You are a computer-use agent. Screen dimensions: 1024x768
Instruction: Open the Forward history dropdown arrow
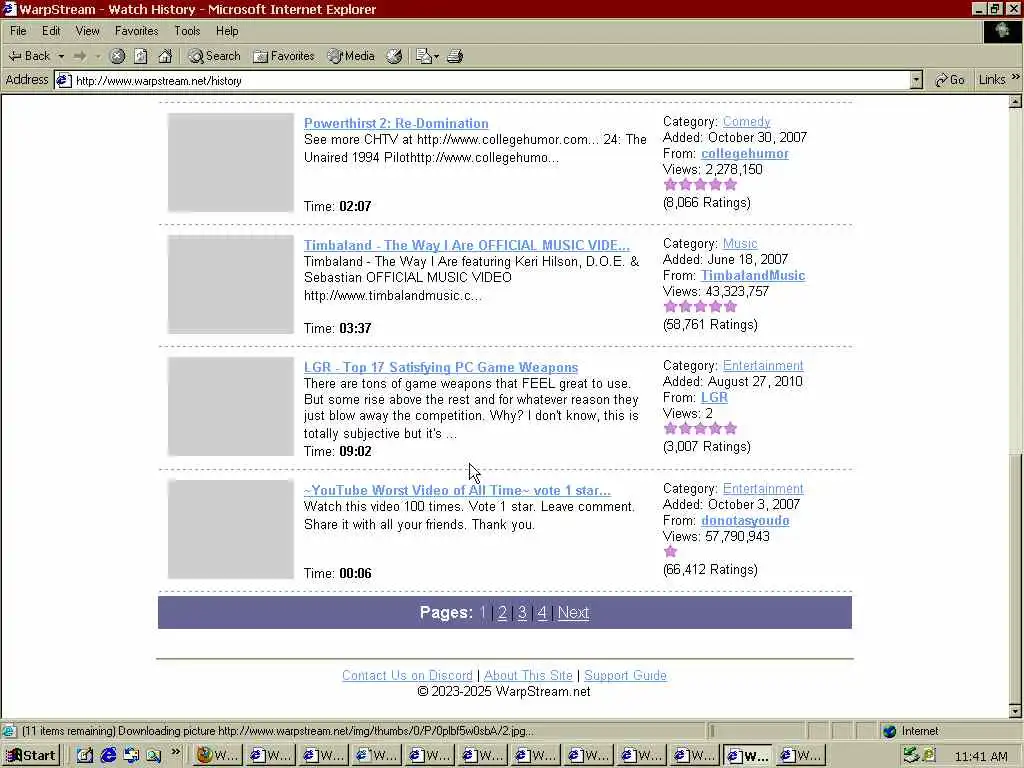pos(98,56)
